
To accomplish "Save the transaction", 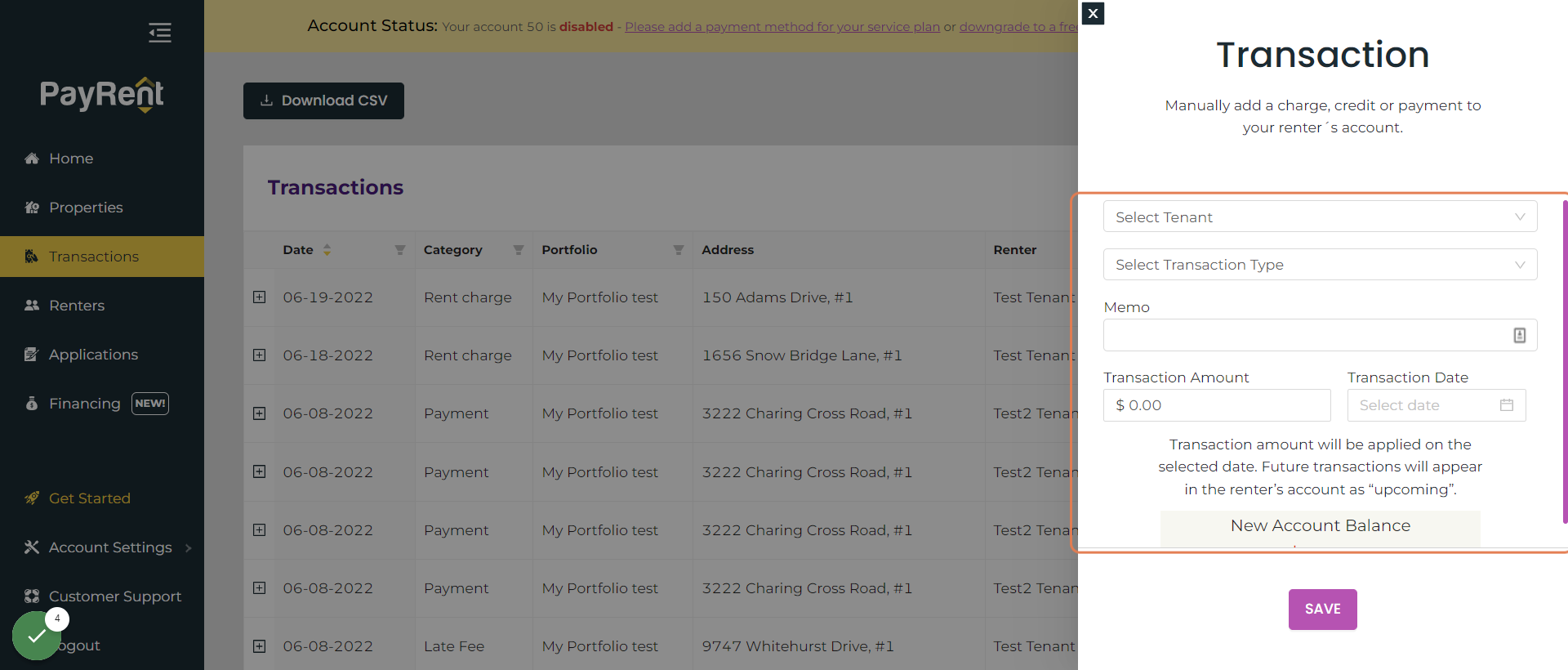I will coord(1322,610).
